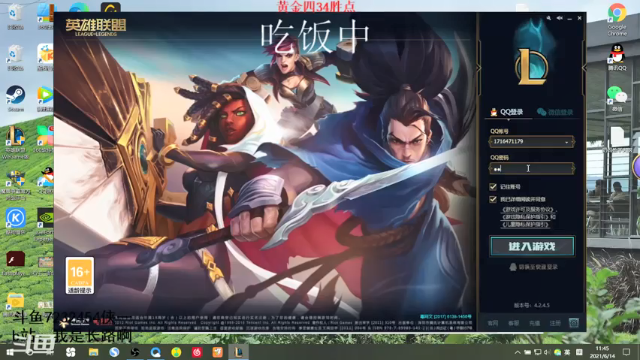Click the launcher settings icon bottom-right
The image size is (640, 360).
574,323
